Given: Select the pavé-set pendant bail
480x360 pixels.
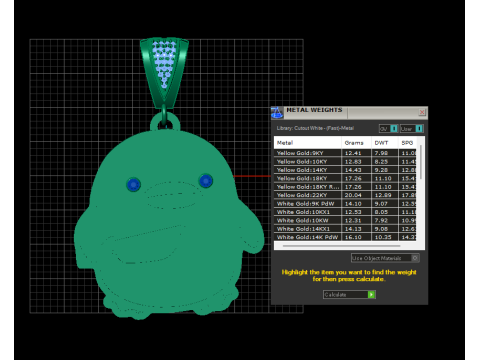Looking at the screenshot, I should [x=164, y=73].
